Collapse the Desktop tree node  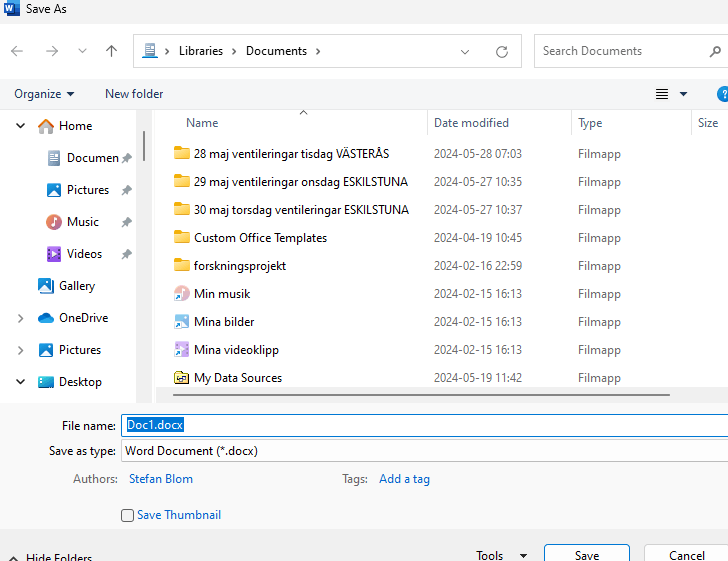pyautogui.click(x=20, y=382)
